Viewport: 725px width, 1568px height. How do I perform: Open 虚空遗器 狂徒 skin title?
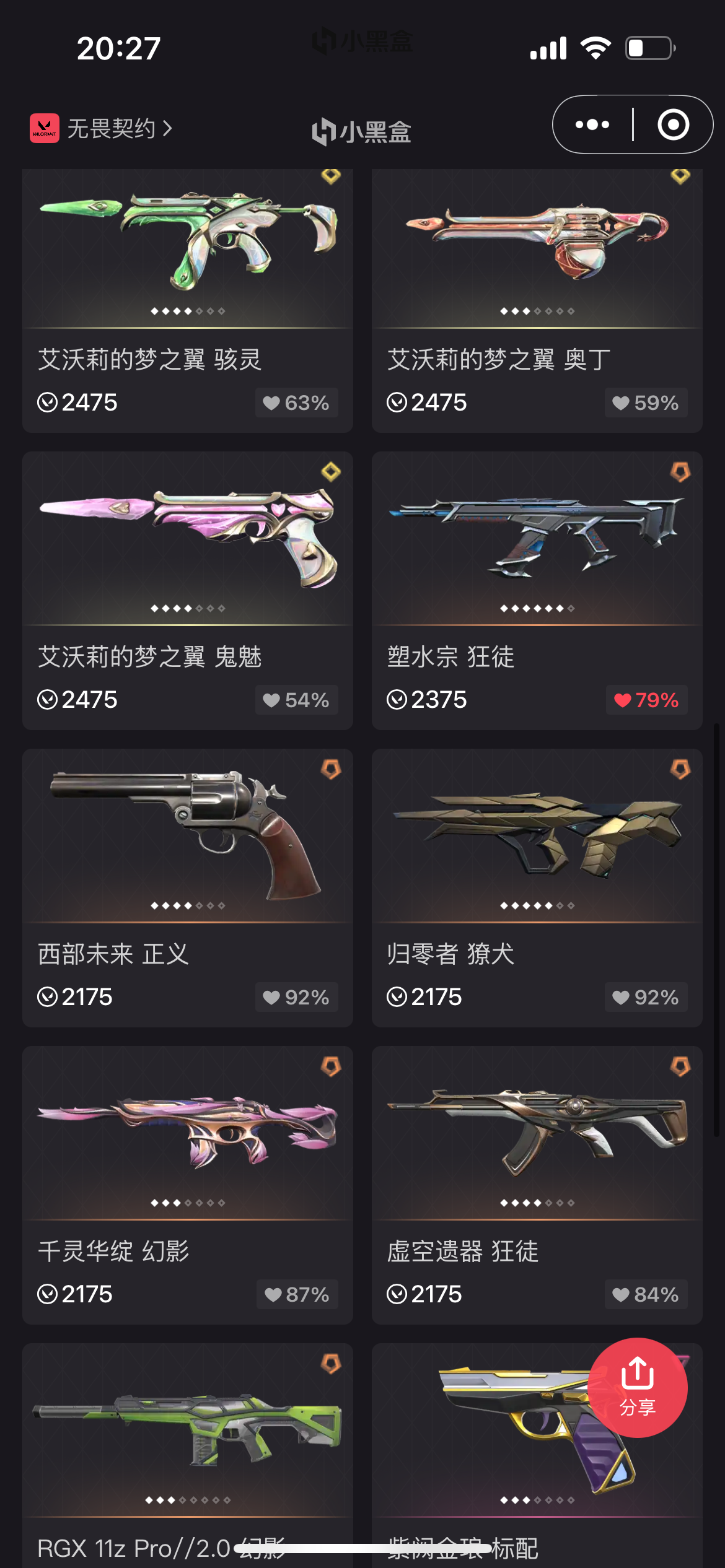coord(463,1252)
